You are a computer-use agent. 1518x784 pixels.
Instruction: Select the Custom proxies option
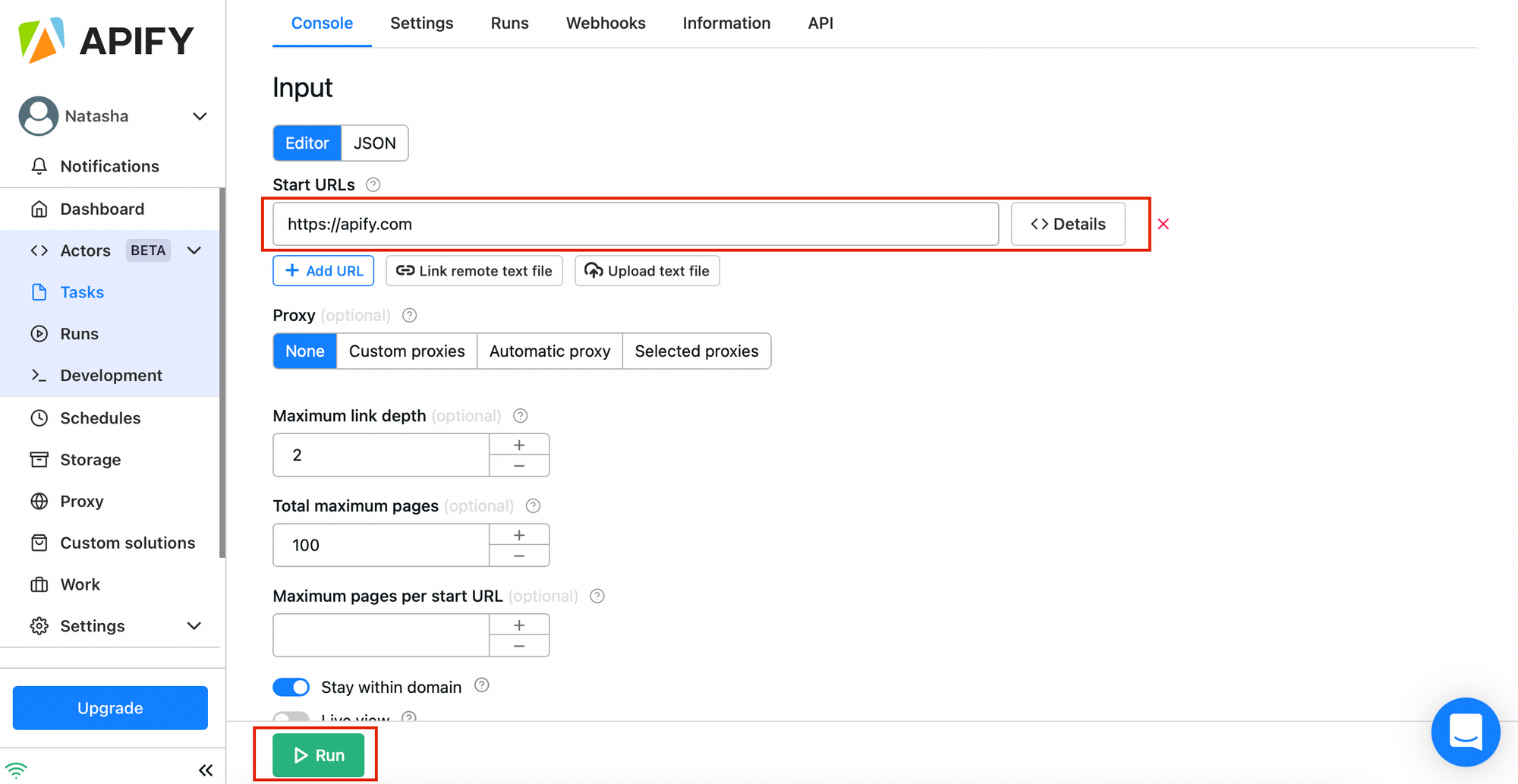(407, 351)
